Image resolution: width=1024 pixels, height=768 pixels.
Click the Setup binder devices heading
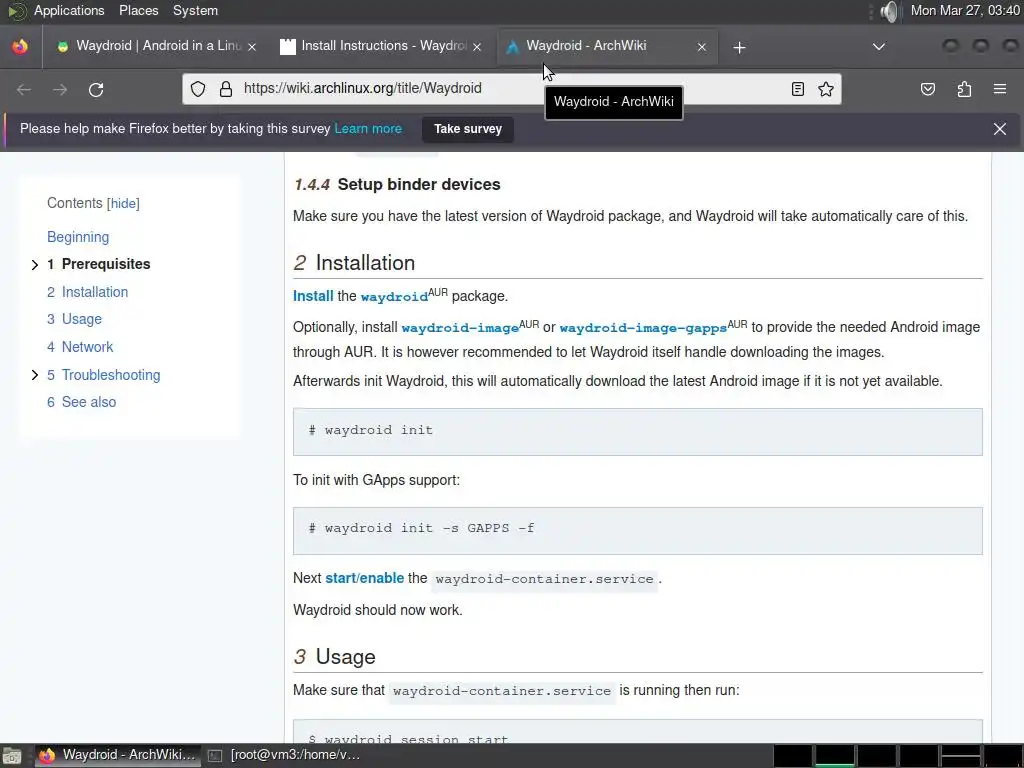pos(397,184)
